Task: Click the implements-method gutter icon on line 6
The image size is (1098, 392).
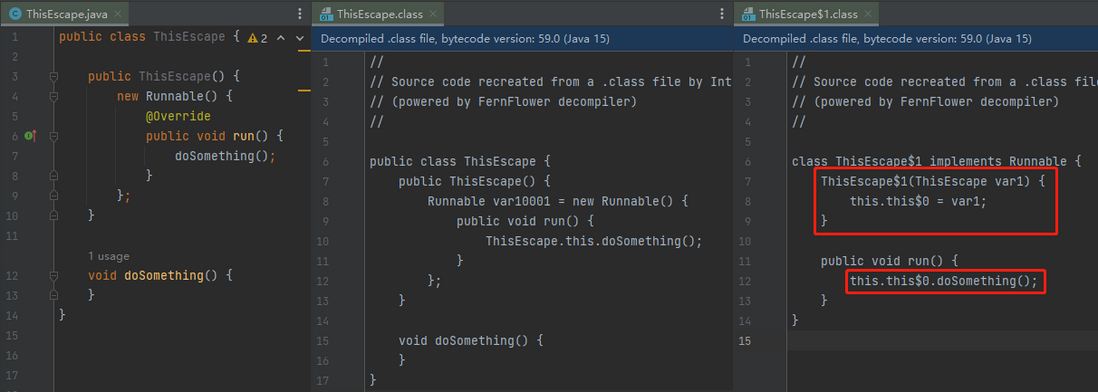Action: [29, 136]
